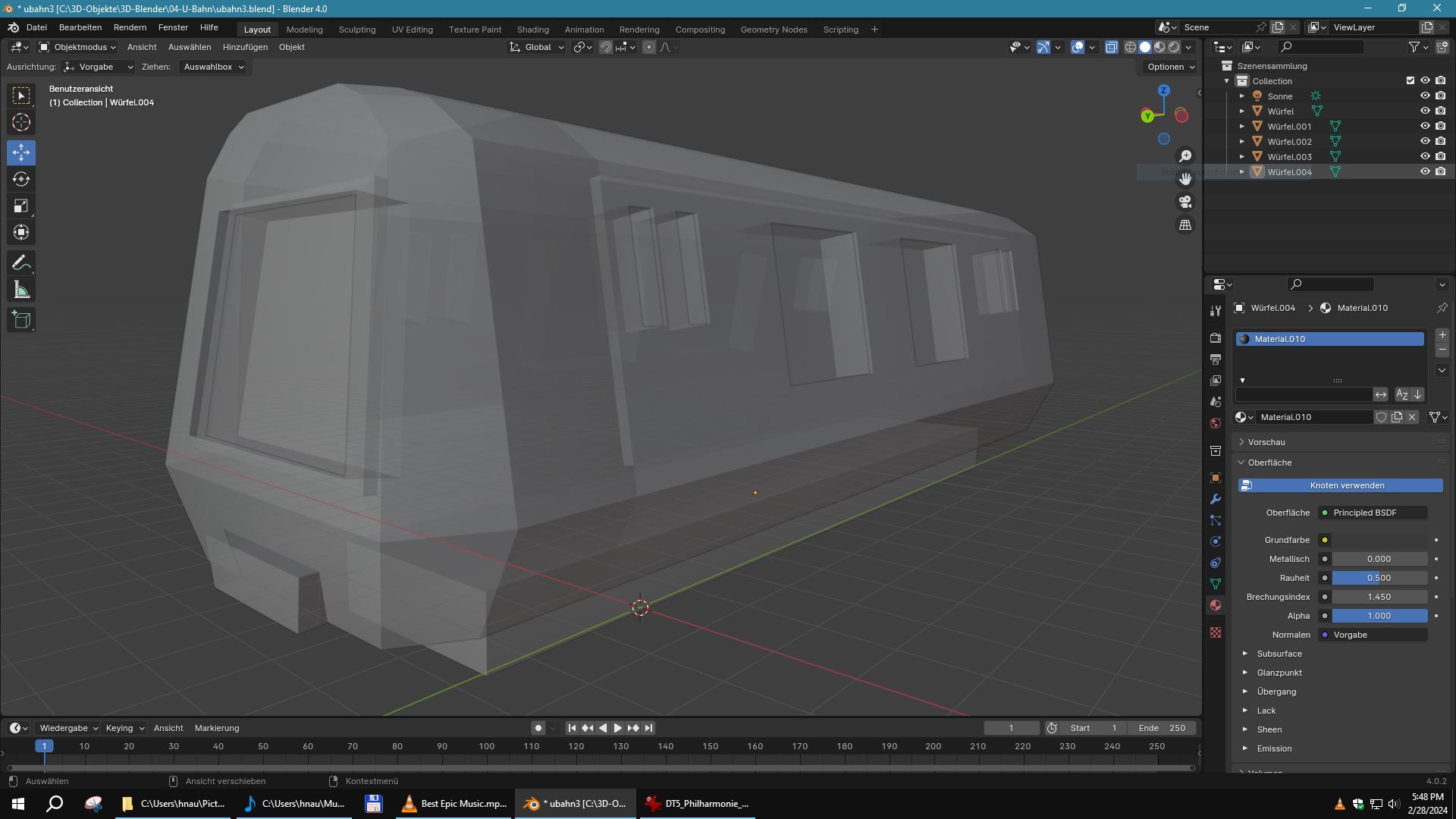Image resolution: width=1456 pixels, height=819 pixels.
Task: Open the Datei menu
Action: coord(36,27)
